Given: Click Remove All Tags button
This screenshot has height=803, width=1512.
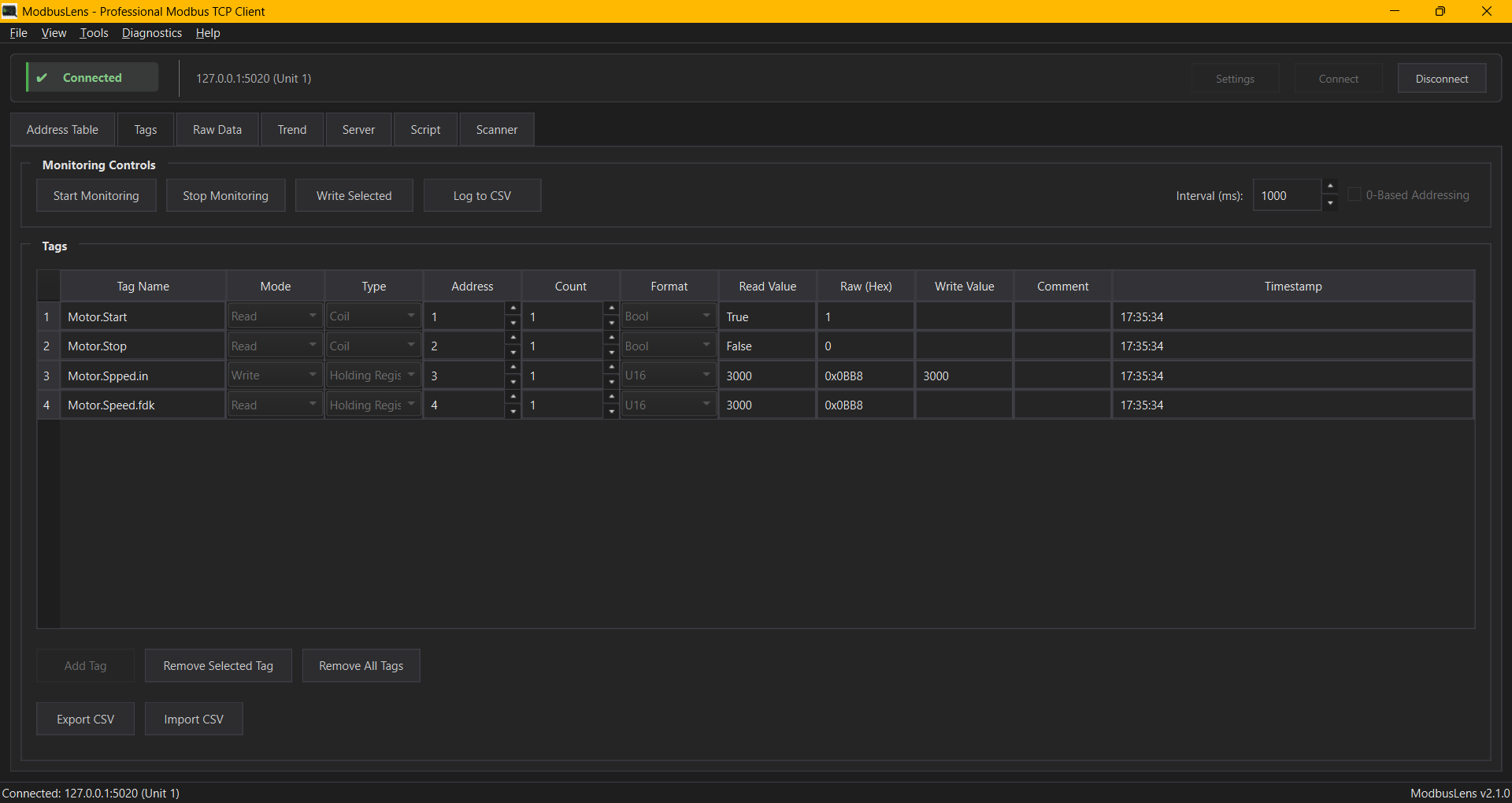Looking at the screenshot, I should point(361,666).
